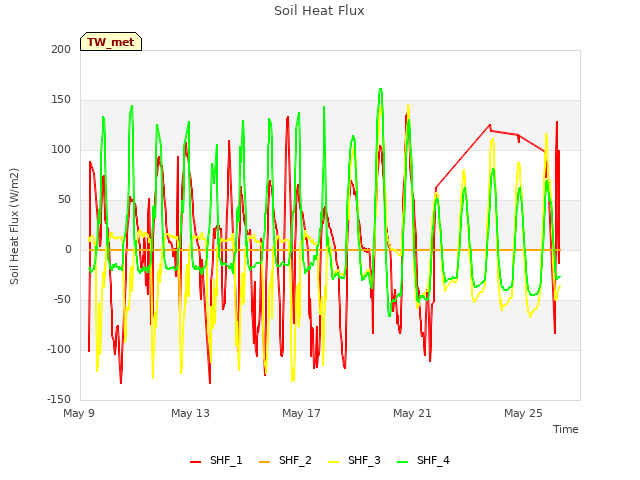Toggle the SHF_1 legend entry
640x480 pixels.
pos(216,460)
